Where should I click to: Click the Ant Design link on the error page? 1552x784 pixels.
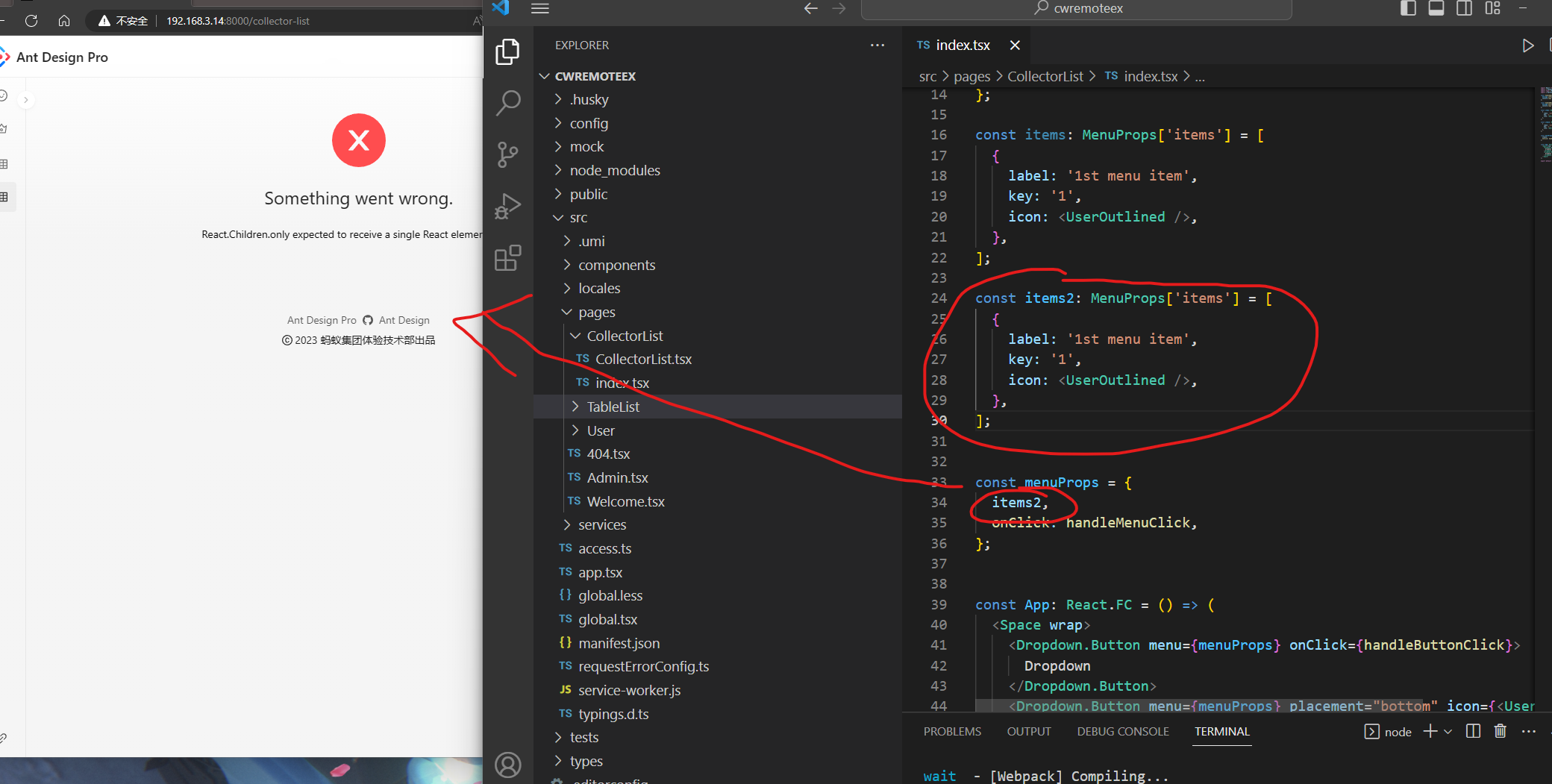tap(404, 320)
